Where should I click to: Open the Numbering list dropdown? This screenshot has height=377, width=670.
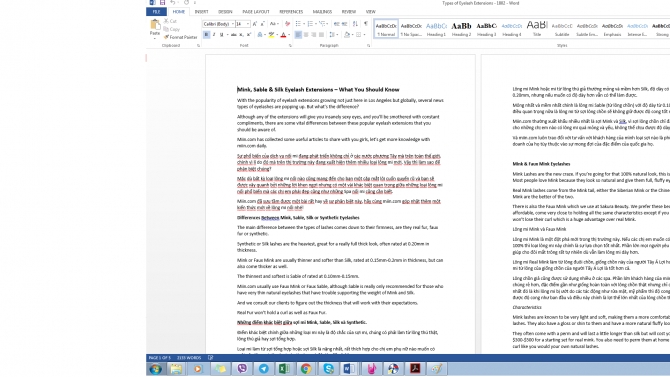pyautogui.click(x=316, y=24)
